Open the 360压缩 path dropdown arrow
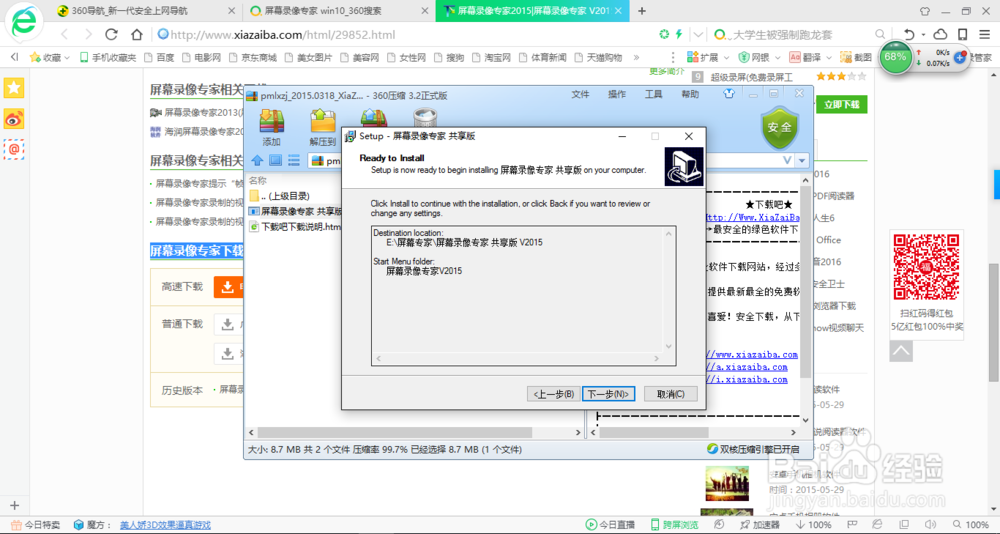 coord(802,161)
